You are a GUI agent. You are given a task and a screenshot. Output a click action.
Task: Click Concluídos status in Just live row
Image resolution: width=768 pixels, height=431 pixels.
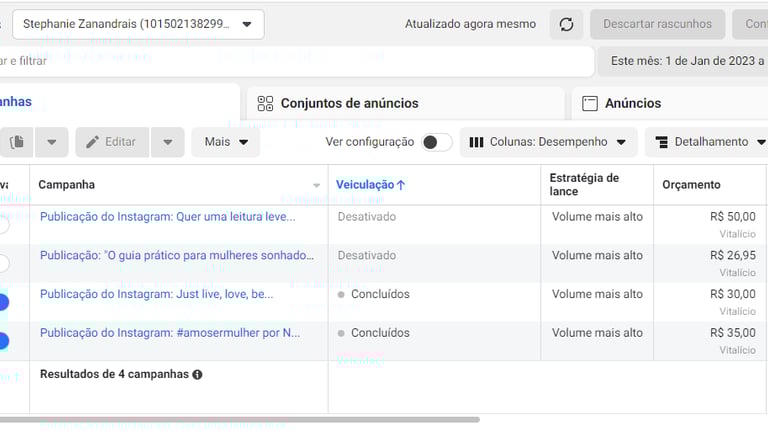380,294
